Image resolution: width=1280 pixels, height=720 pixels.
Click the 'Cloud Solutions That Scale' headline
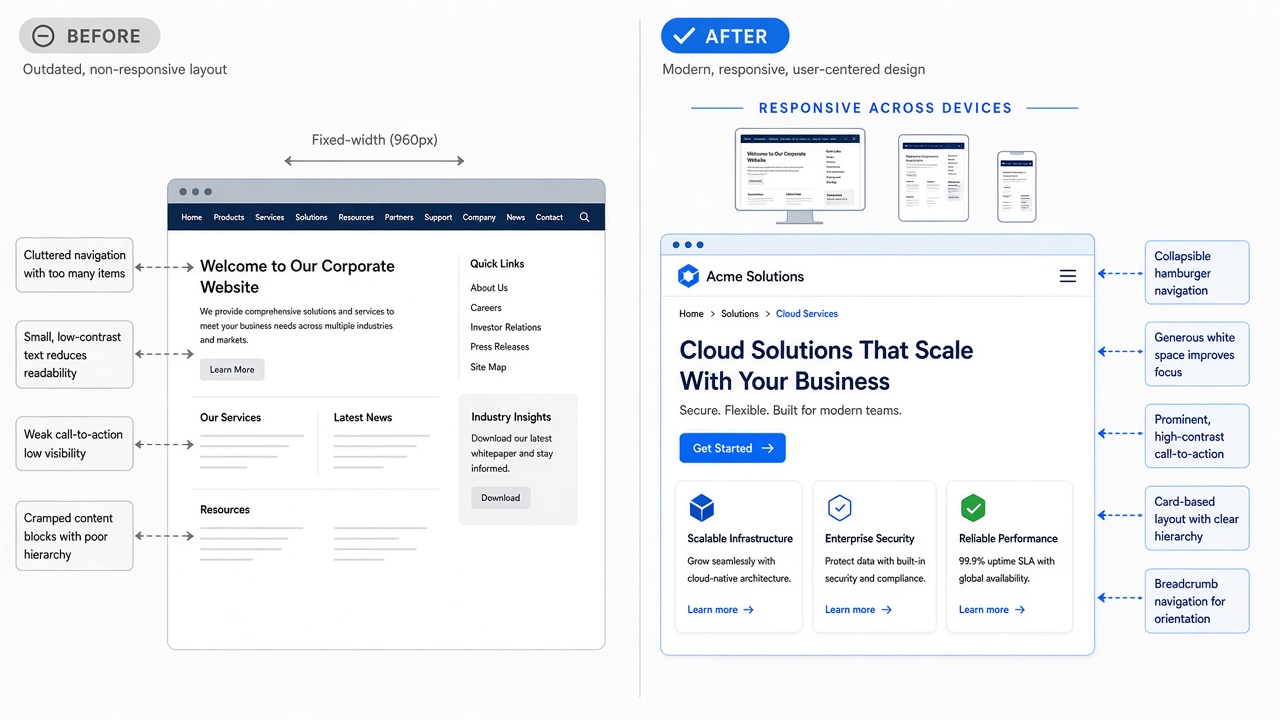tap(826, 350)
